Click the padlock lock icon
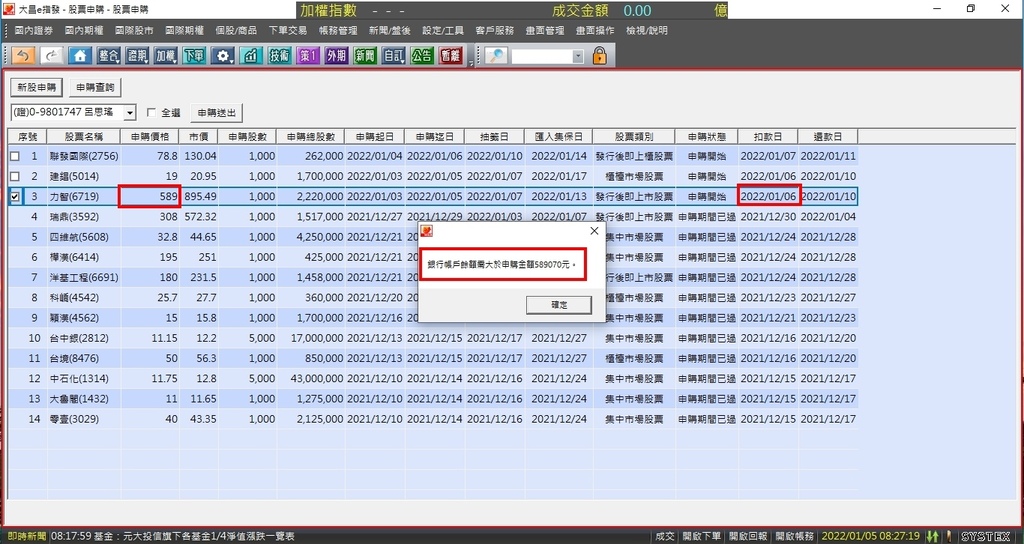1024x544 pixels. [600, 56]
